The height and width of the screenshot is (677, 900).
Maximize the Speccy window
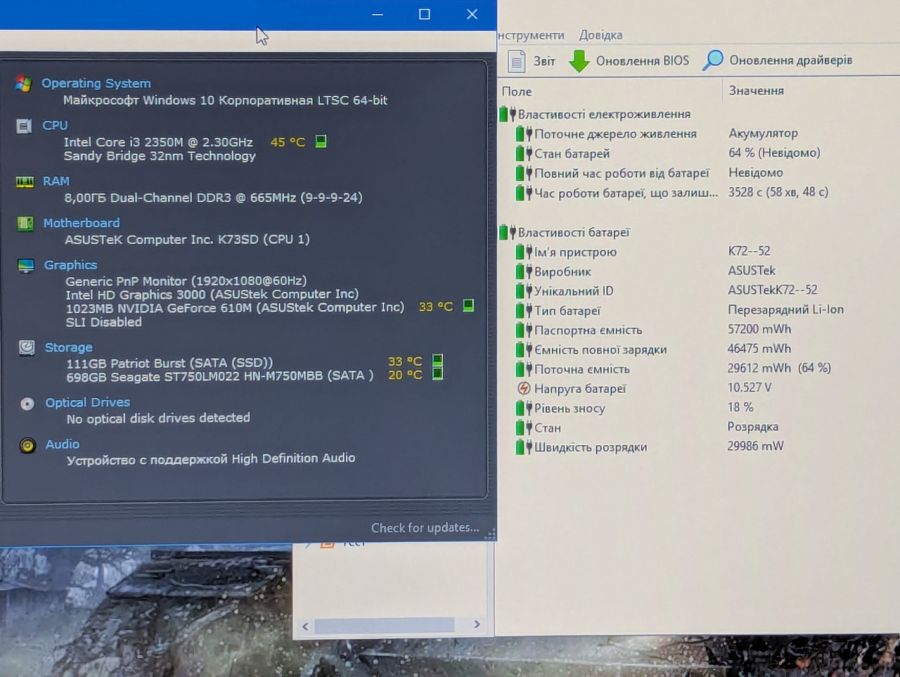click(x=424, y=14)
